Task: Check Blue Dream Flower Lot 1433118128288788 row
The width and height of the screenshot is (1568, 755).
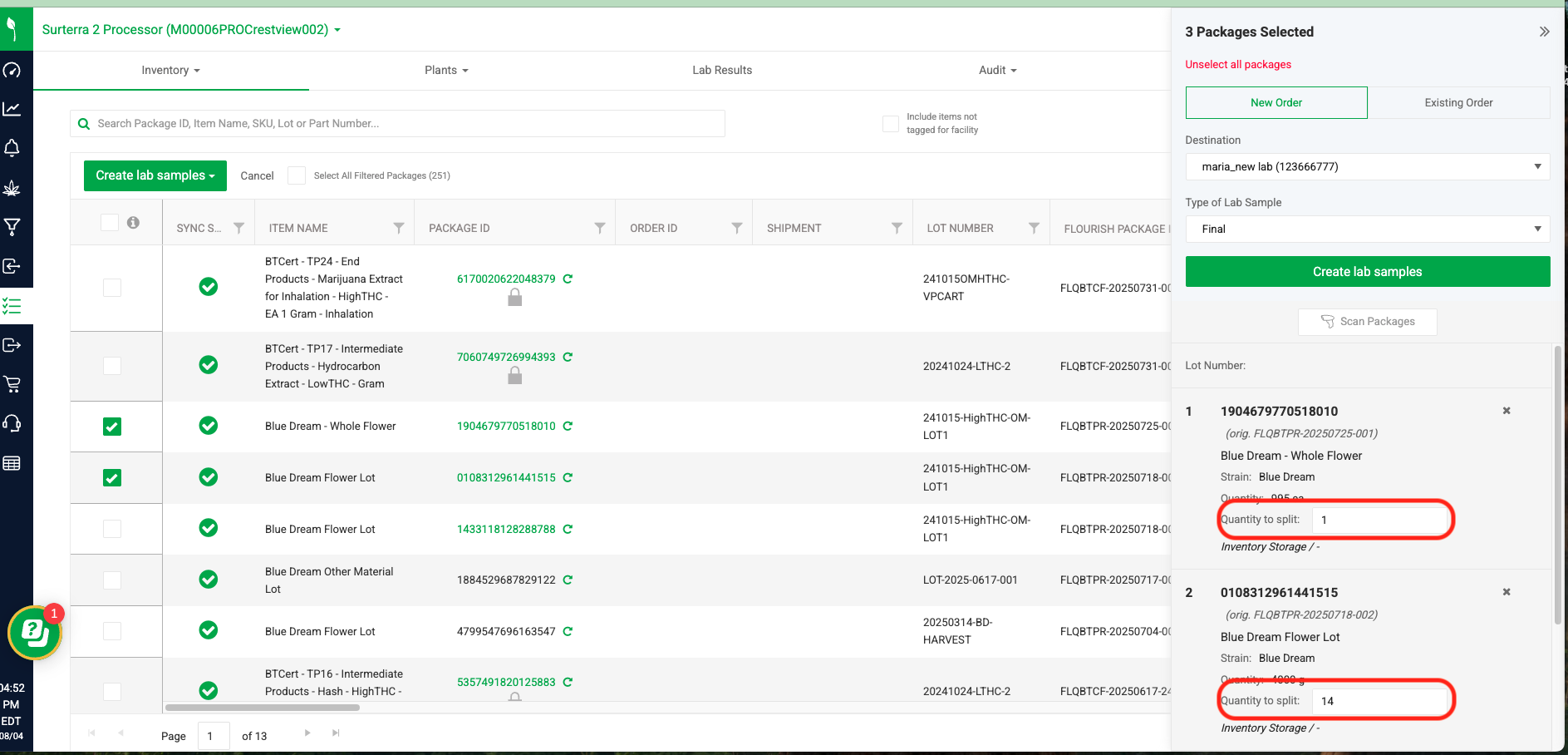Action: tap(112, 529)
